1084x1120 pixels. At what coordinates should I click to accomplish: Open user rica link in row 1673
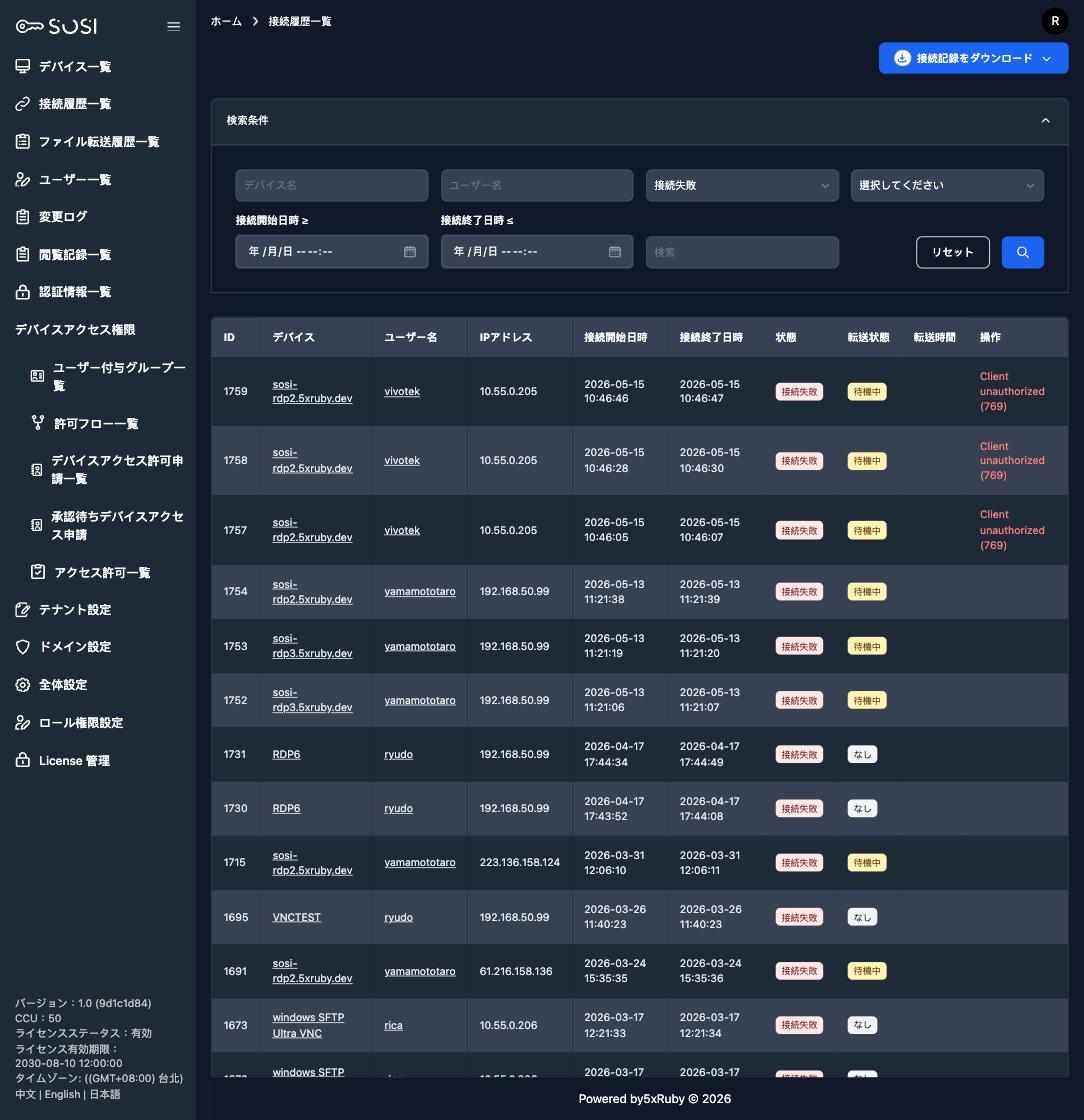(393, 1025)
